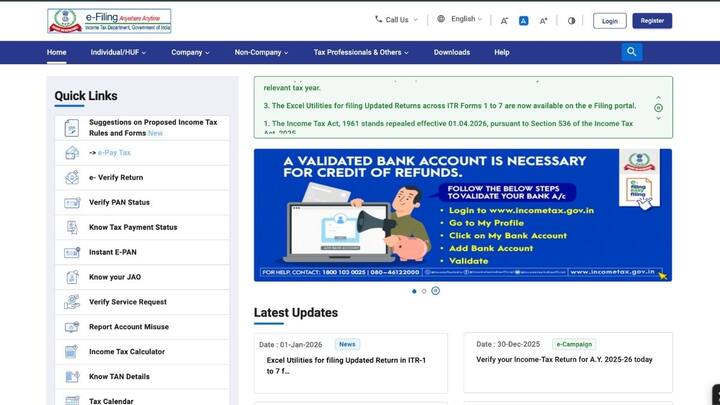720x405 pixels.
Task: Increase font size with the A+ icon
Action: tap(543, 21)
